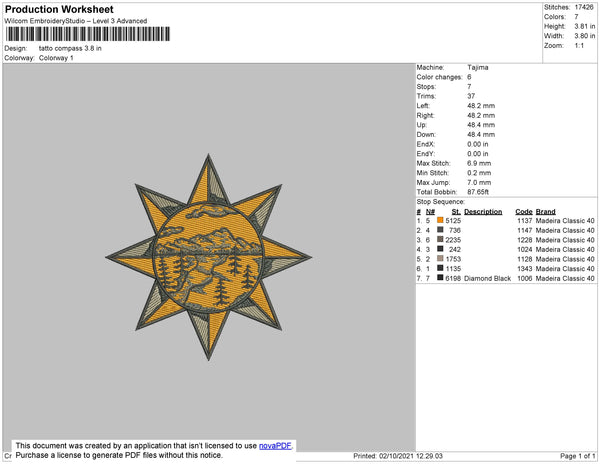Click design name 'tatto compass 3.8 in'
The image size is (600, 464).
click(70, 49)
